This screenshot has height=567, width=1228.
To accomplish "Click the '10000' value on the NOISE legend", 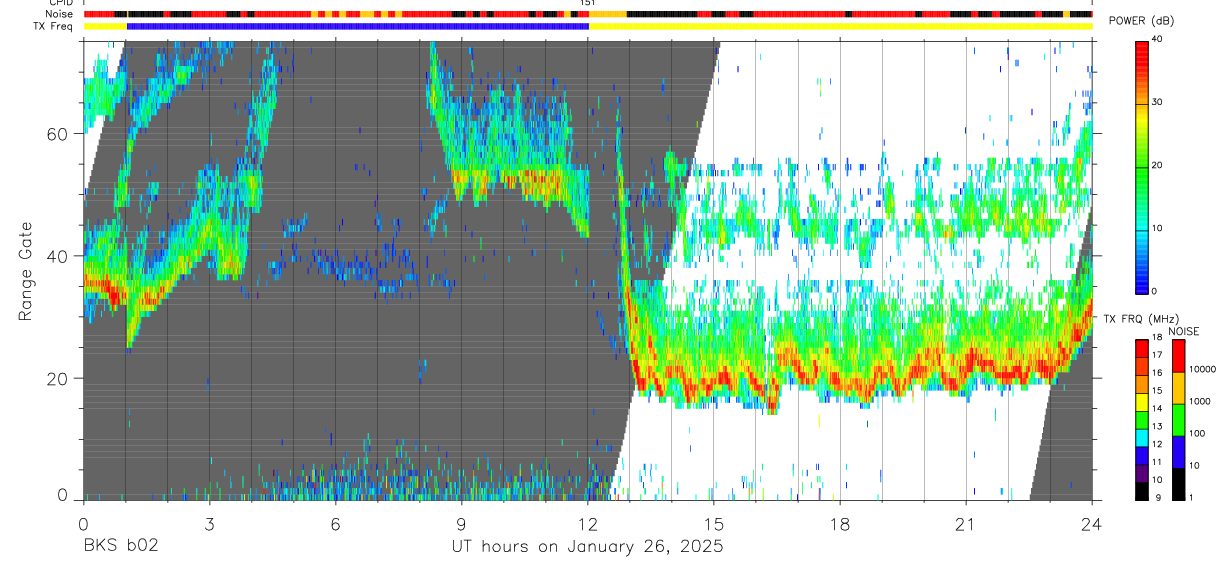I will 1204,369.
